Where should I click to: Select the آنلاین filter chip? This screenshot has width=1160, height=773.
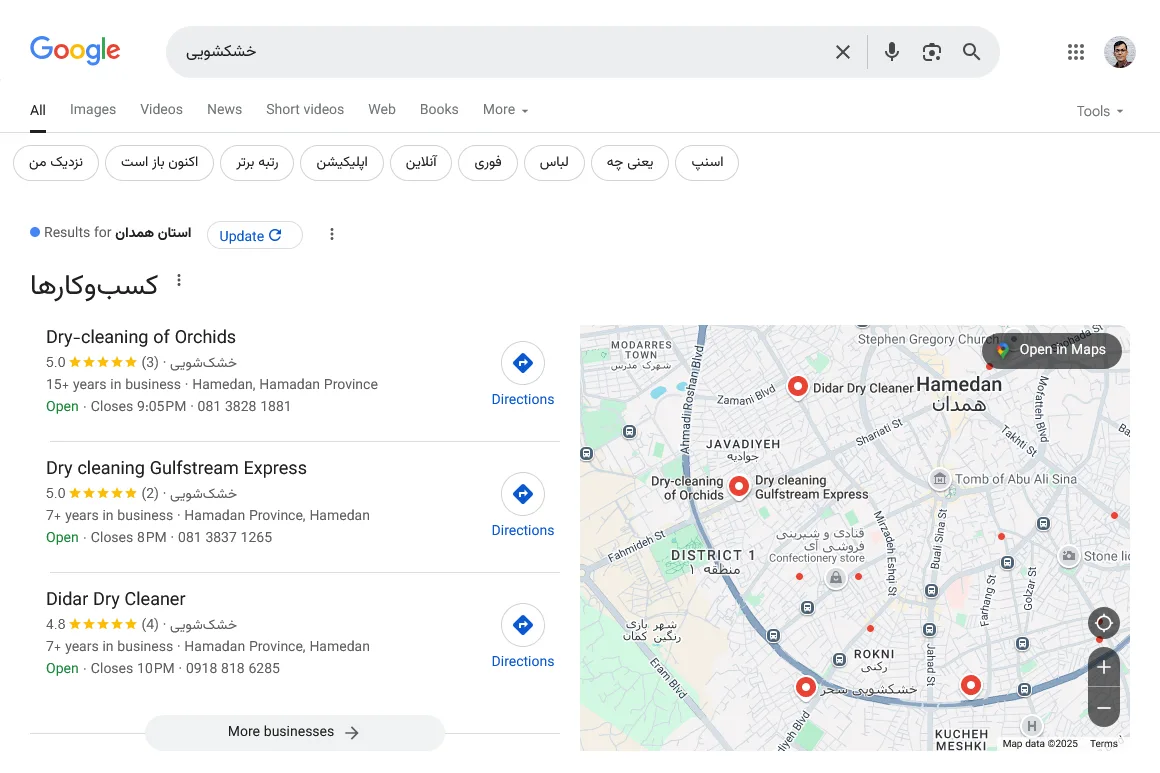(421, 163)
